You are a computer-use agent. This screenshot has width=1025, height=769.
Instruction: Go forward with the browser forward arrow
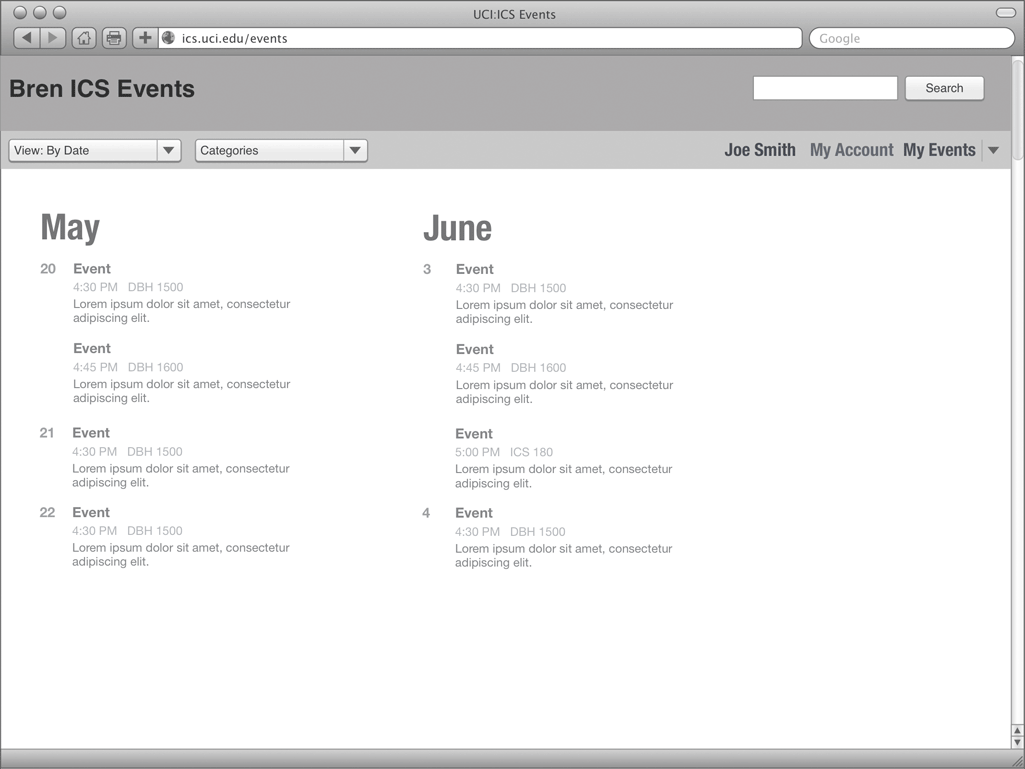click(x=53, y=38)
